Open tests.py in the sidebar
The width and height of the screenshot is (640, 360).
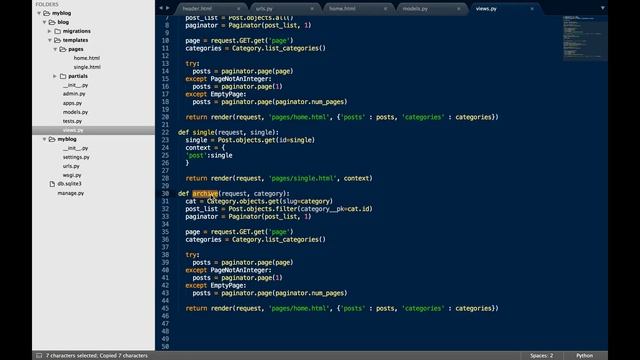pos(72,121)
